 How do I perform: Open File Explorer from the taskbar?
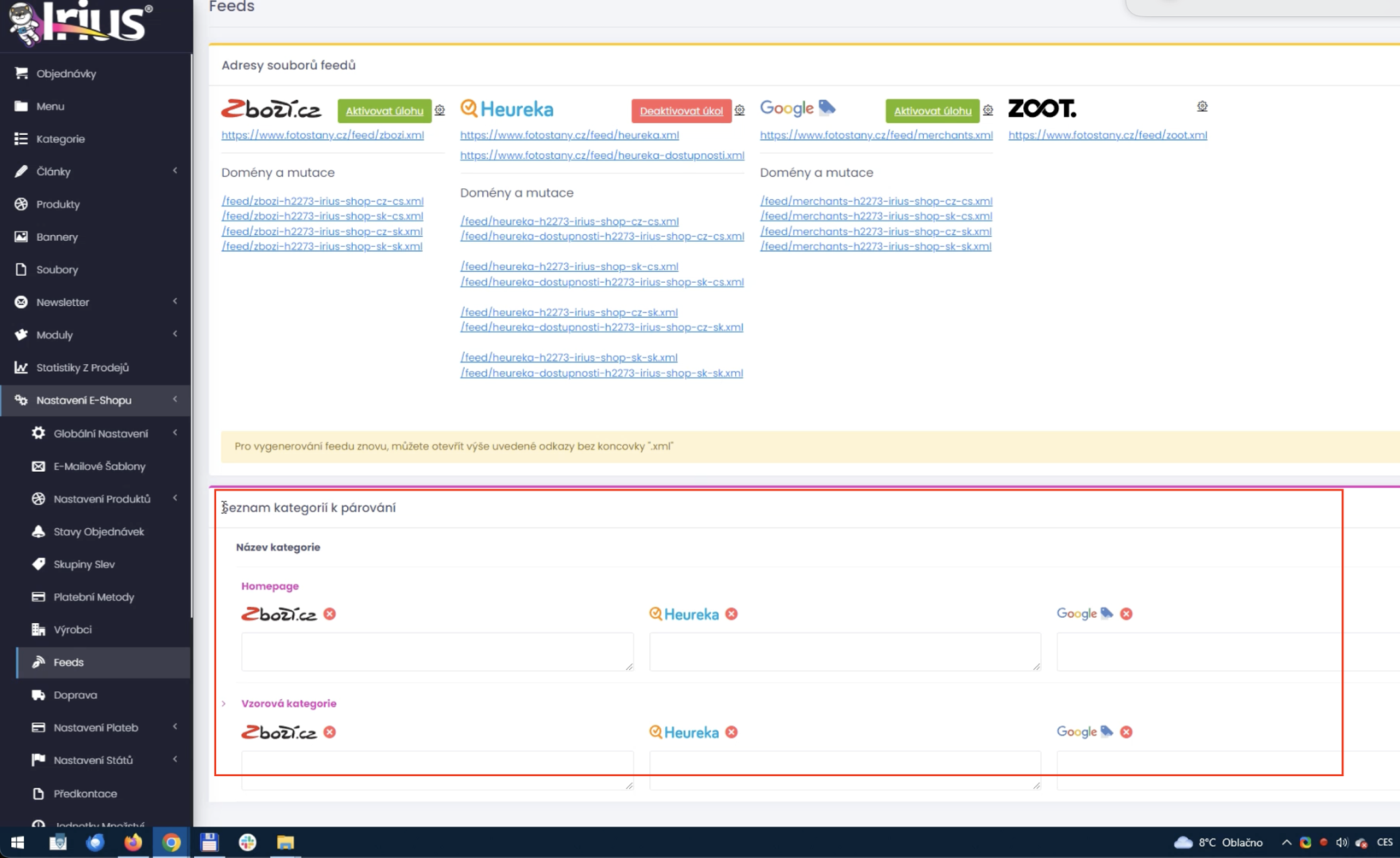tap(285, 842)
